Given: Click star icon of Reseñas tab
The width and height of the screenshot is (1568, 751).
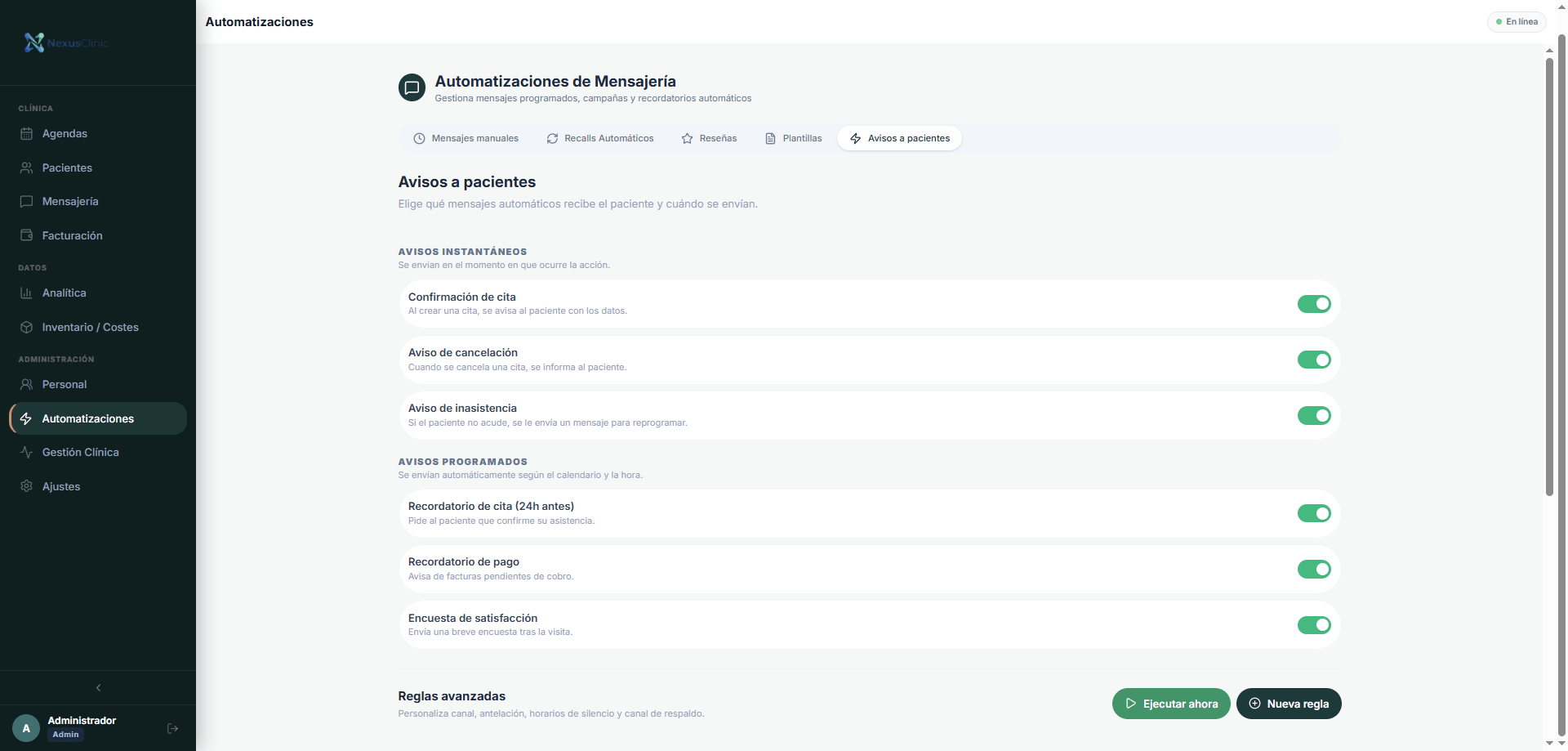Looking at the screenshot, I should click(687, 138).
